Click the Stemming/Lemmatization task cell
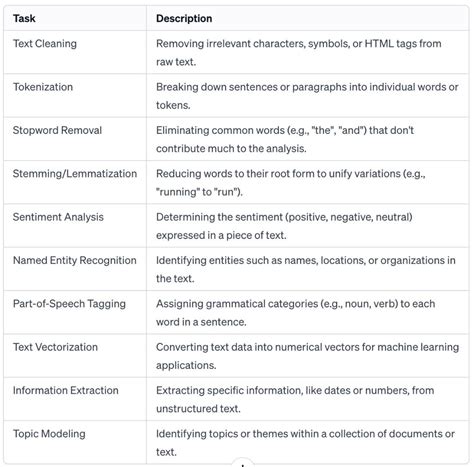Viewport: 474px width, 467px height. click(75, 174)
